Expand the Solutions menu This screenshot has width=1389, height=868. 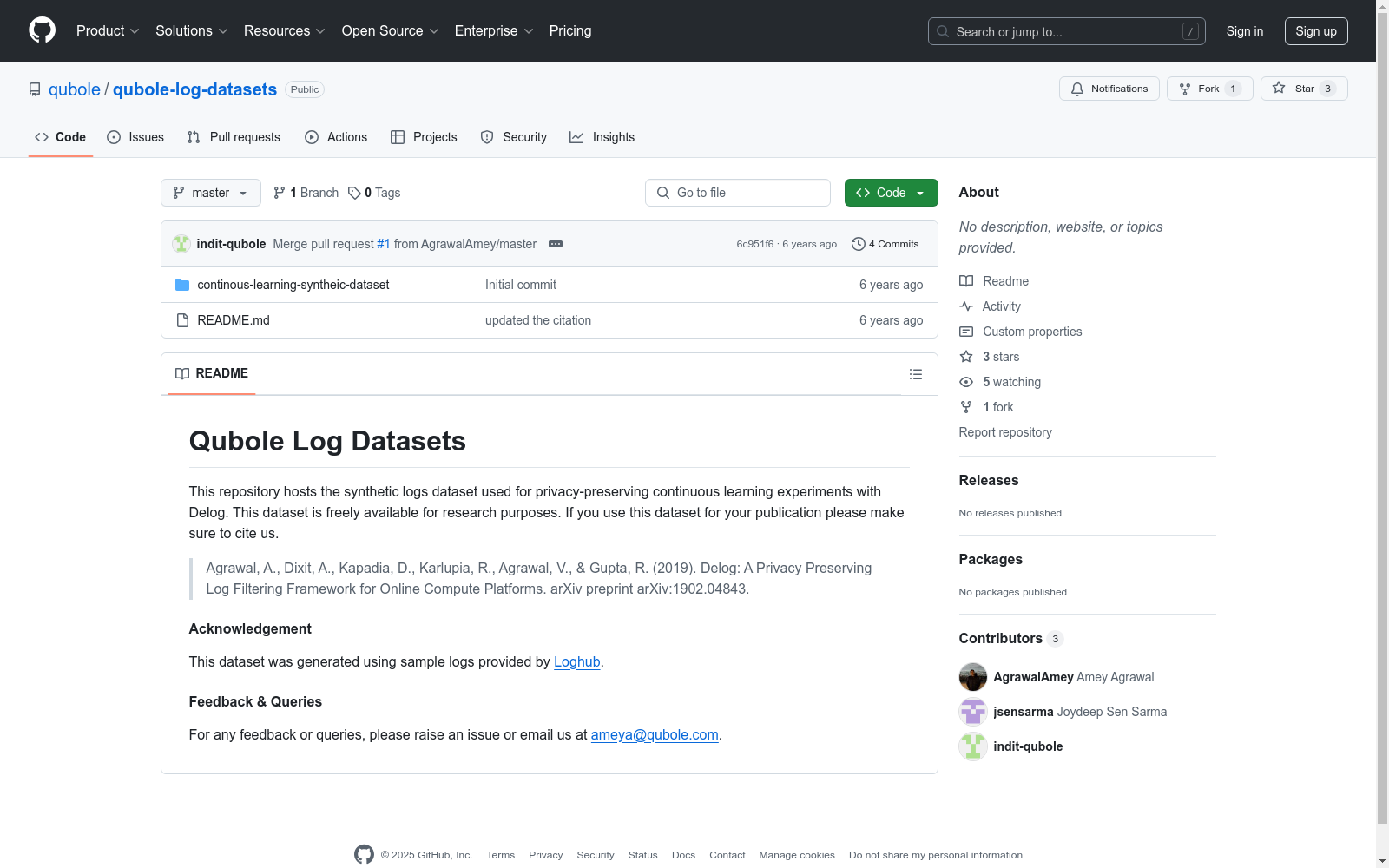(192, 31)
